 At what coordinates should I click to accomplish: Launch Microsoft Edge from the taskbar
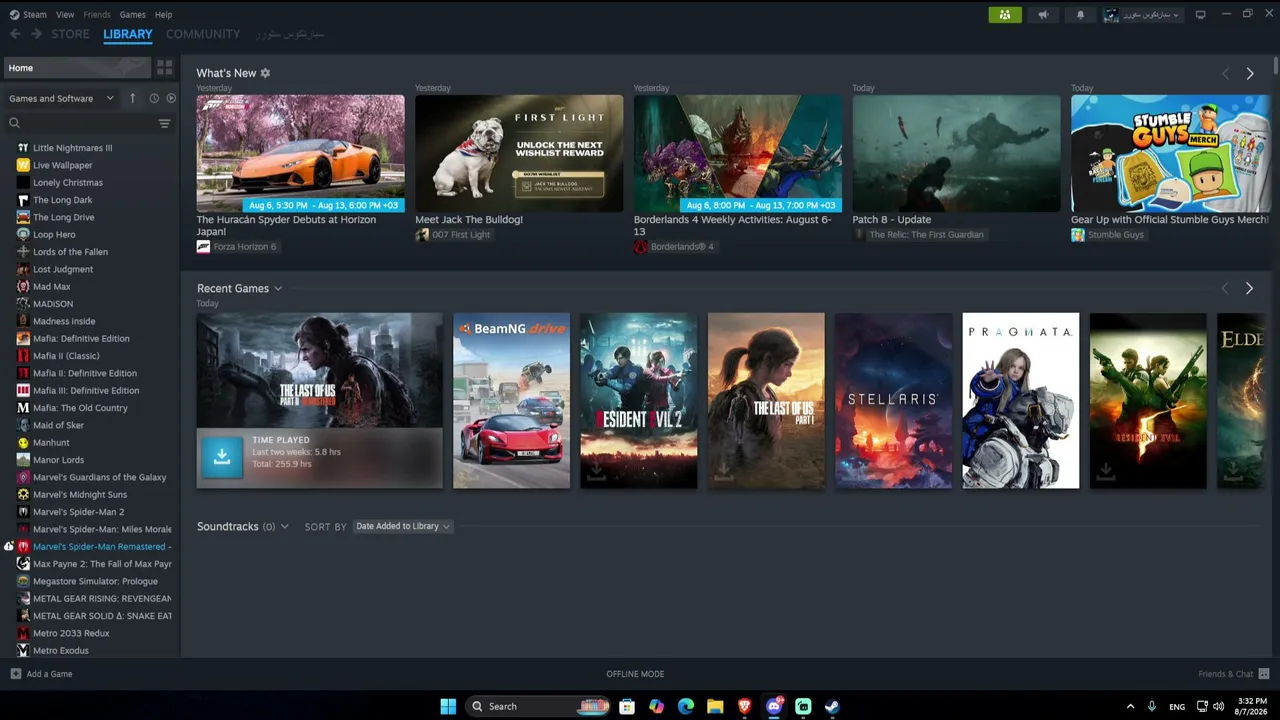pyautogui.click(x=686, y=706)
